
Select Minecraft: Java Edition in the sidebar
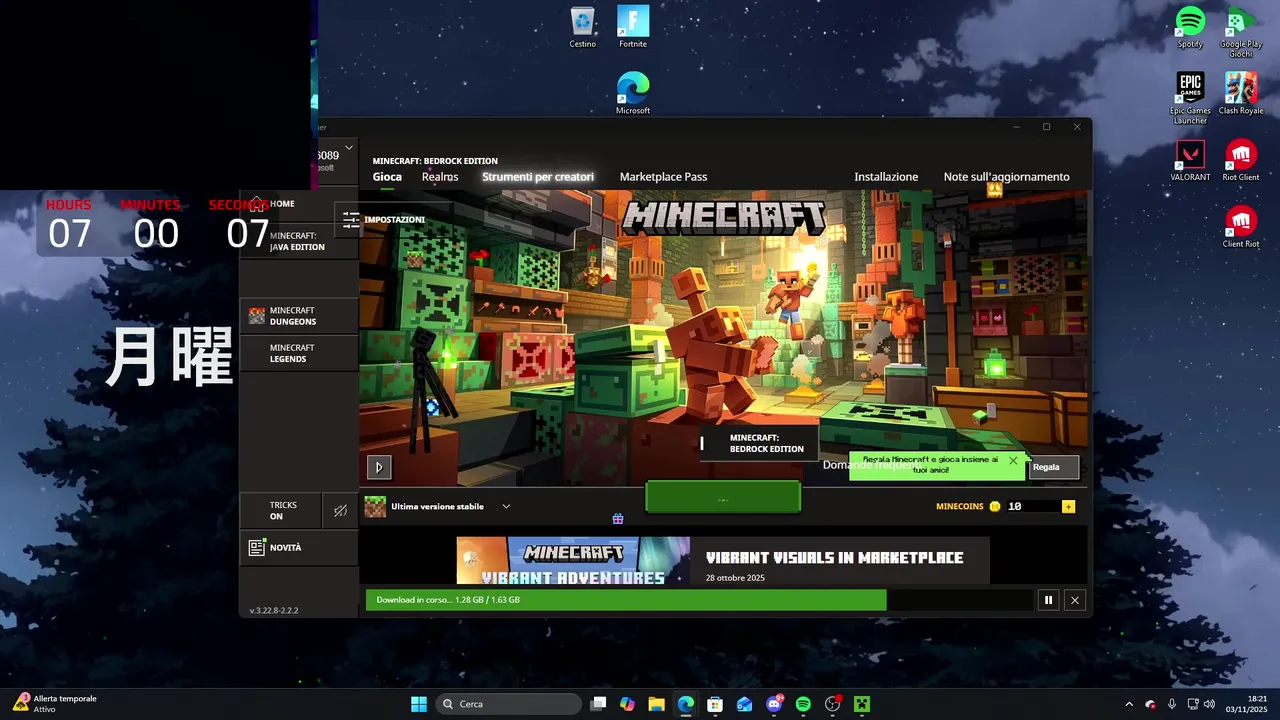click(299, 241)
